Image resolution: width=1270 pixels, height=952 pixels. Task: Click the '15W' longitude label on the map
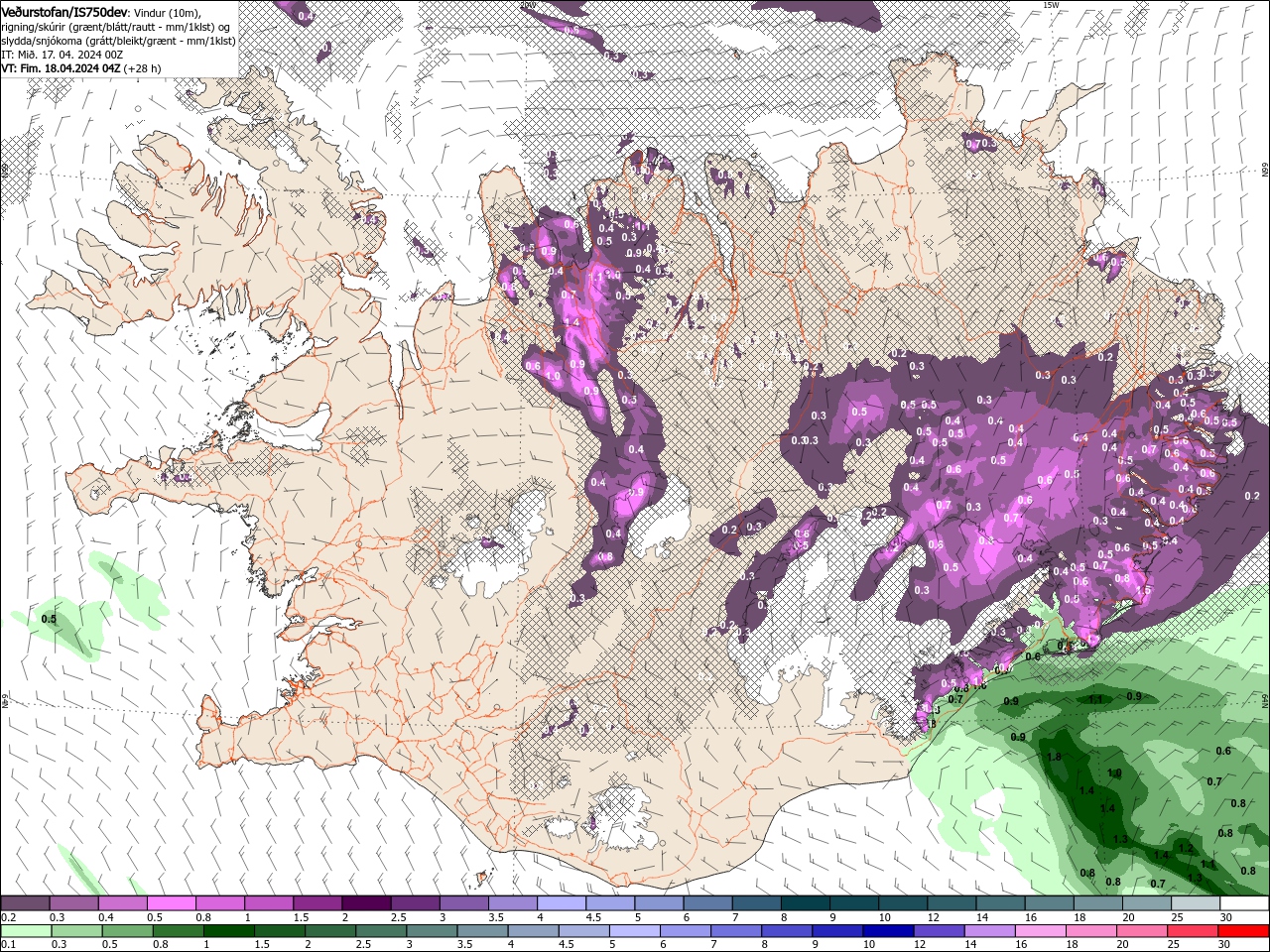1051,5
